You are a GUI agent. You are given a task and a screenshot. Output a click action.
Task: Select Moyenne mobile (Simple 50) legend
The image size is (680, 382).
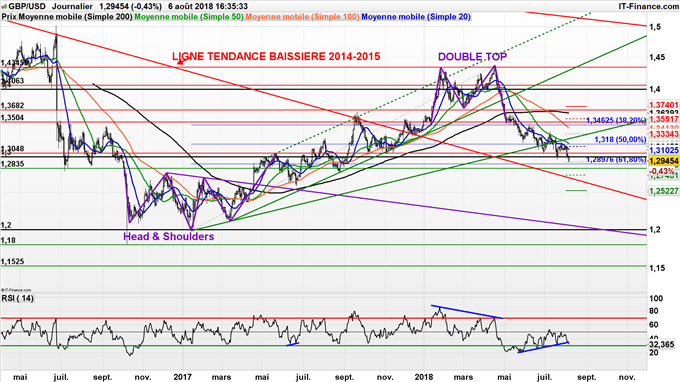(x=189, y=16)
